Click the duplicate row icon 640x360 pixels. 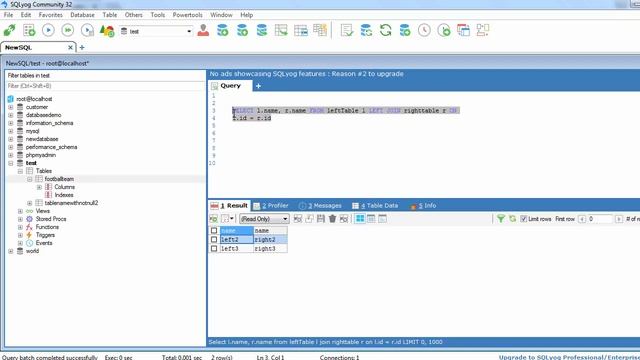[309, 219]
